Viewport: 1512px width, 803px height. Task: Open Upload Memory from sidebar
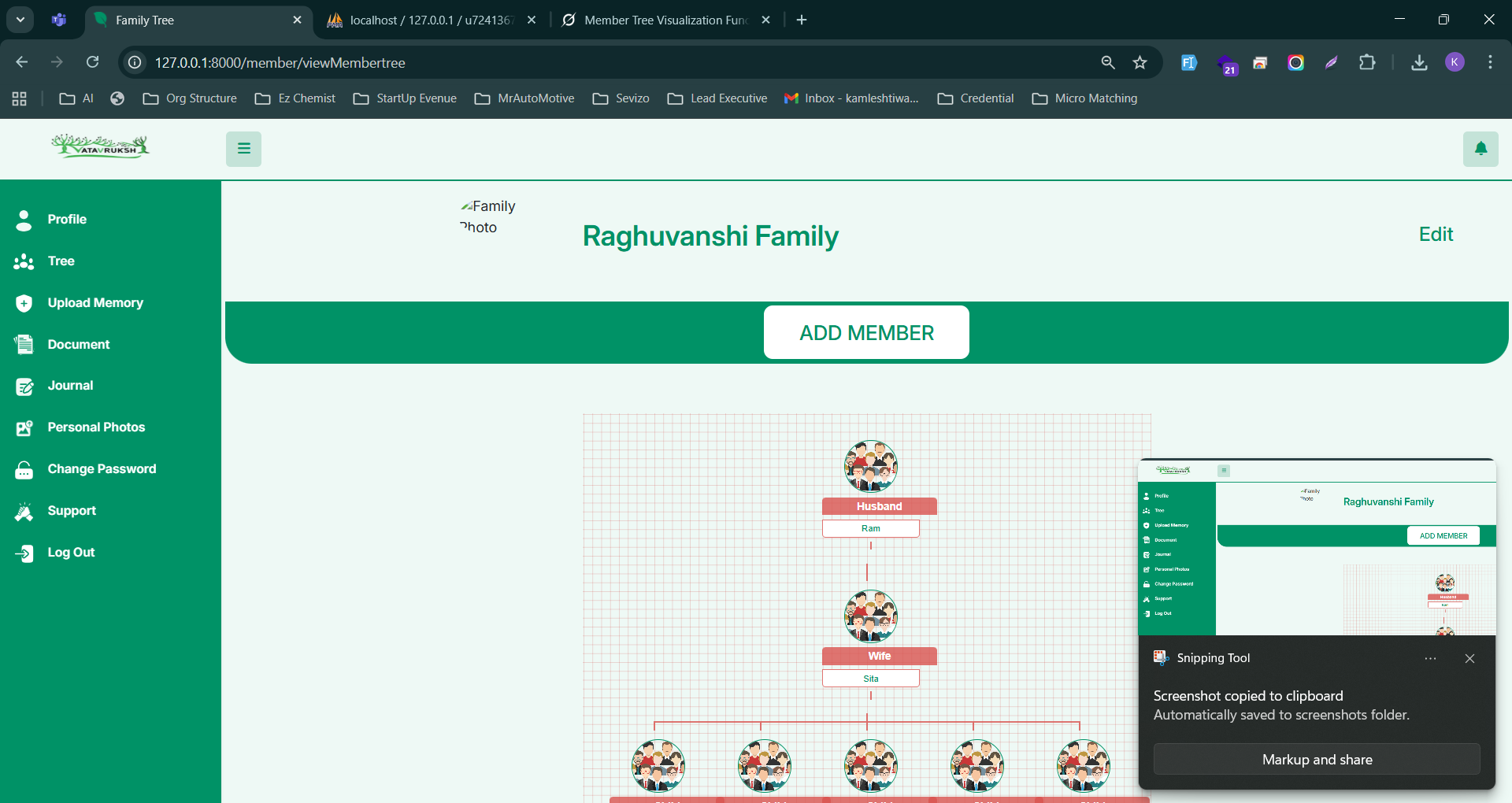point(94,303)
